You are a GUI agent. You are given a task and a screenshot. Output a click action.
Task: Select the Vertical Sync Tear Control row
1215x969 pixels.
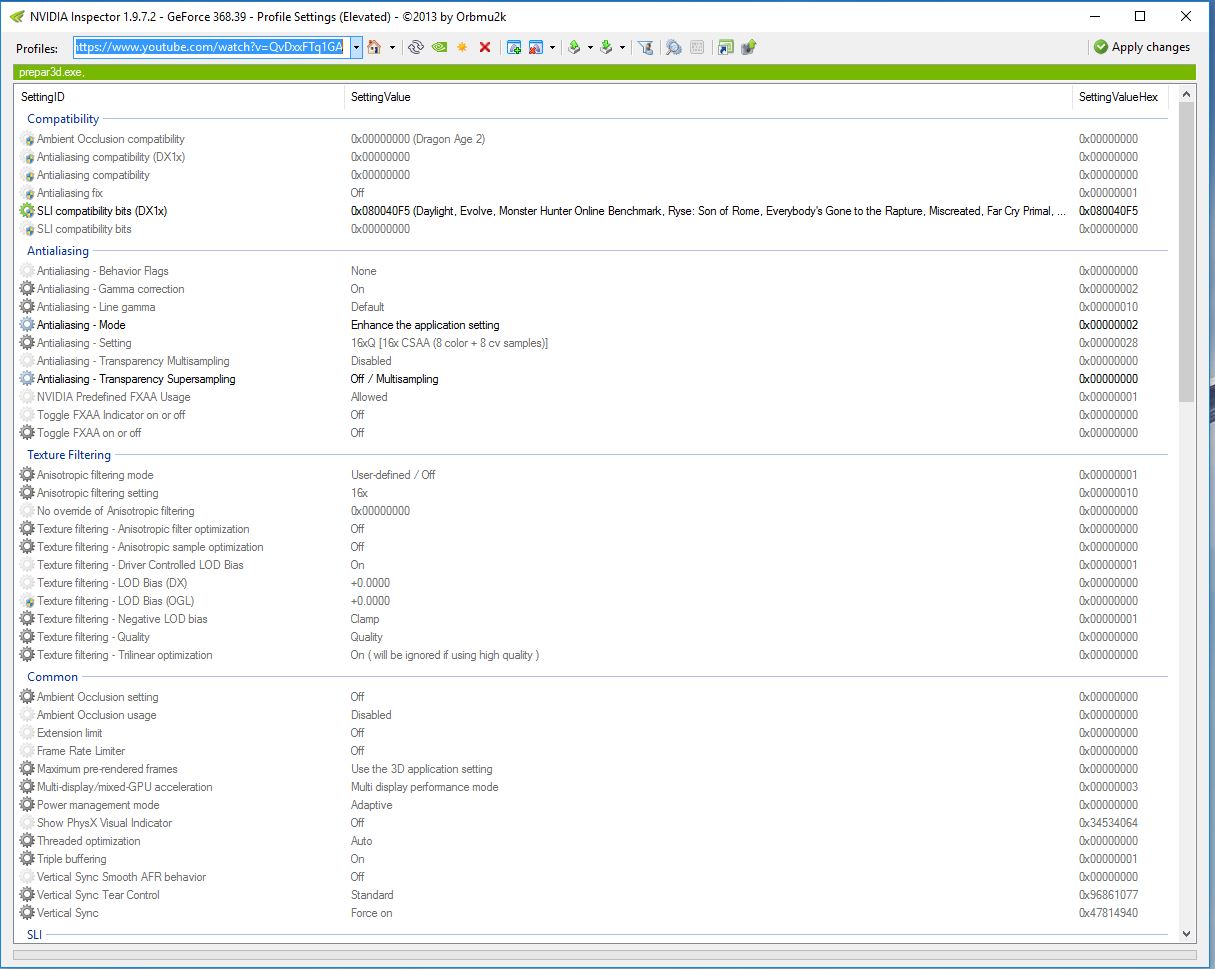click(x=592, y=895)
